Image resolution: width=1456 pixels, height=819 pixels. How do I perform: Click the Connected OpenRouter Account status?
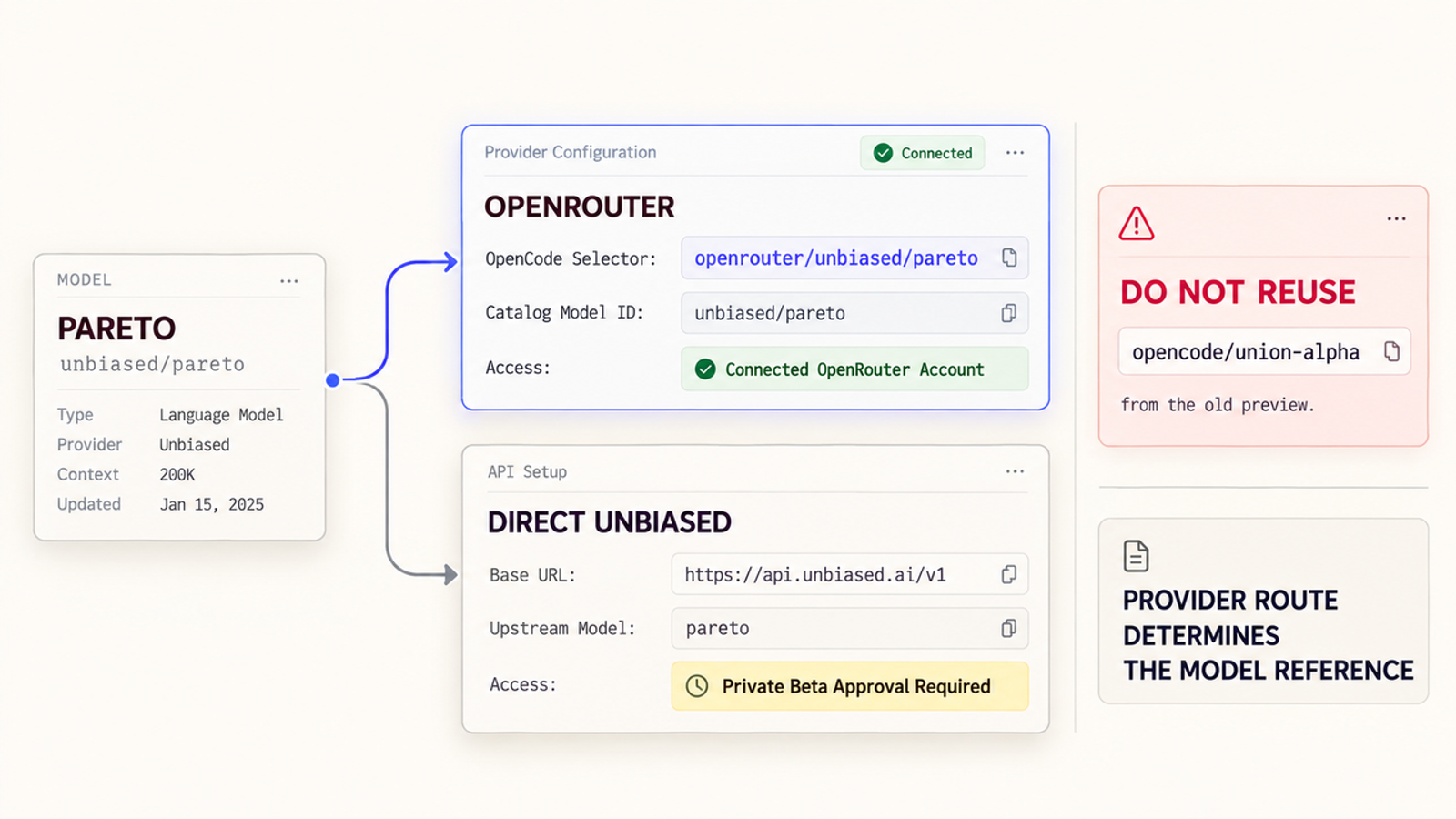[x=854, y=369]
